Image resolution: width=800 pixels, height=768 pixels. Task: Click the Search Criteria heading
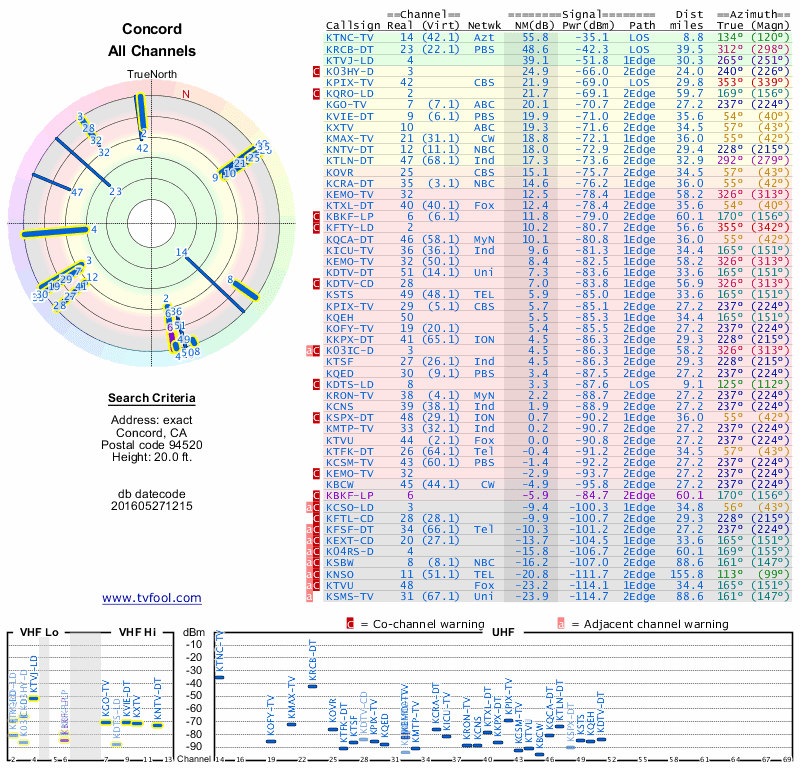point(152,398)
